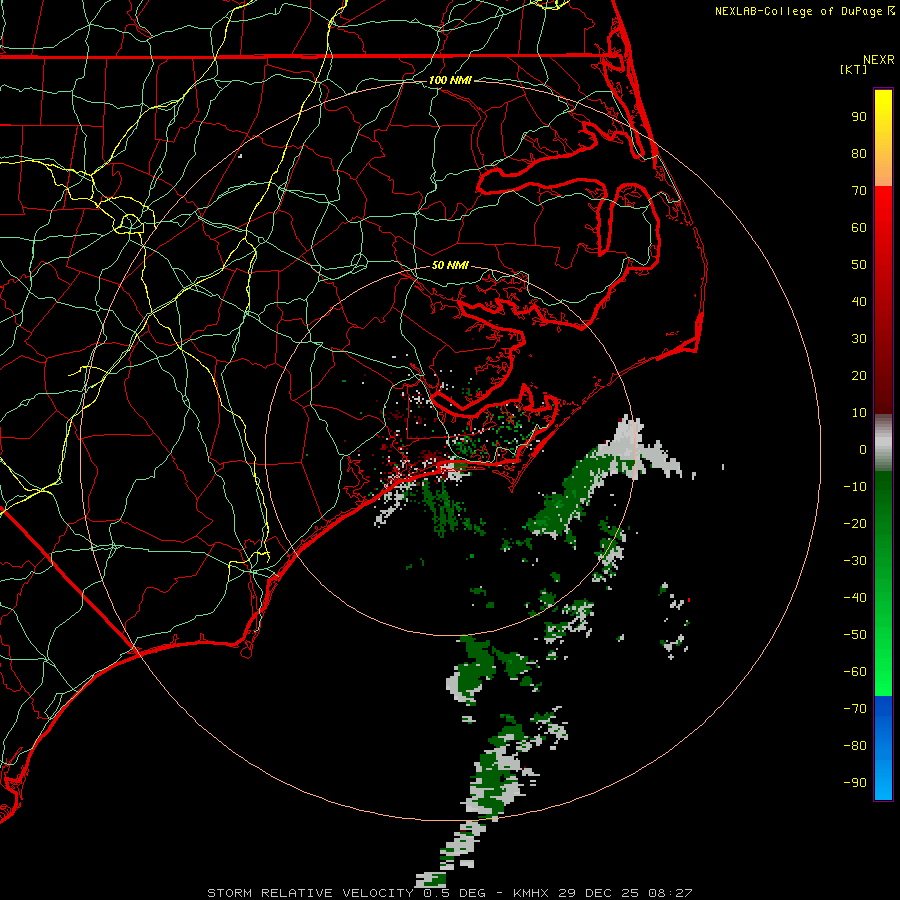The width and height of the screenshot is (900, 900).
Task: Select the positive 70 knot scale value
Action: click(859, 191)
